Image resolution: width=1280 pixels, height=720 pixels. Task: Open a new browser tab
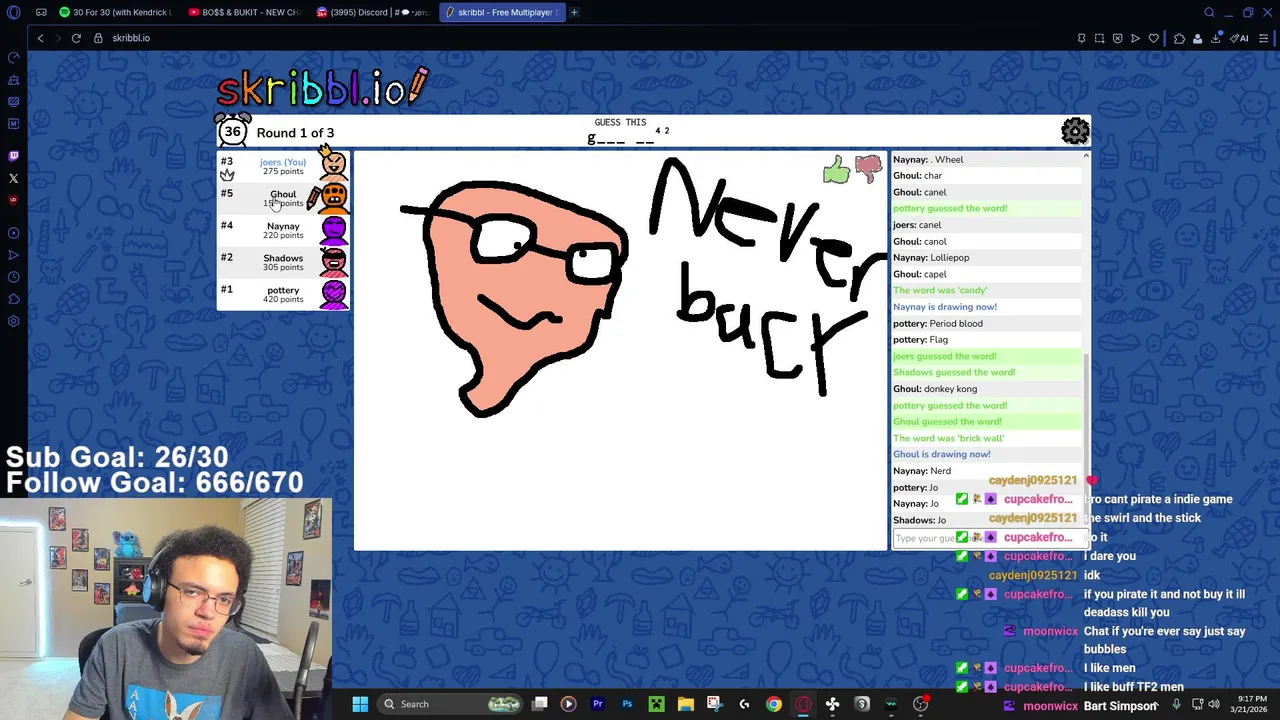(574, 12)
